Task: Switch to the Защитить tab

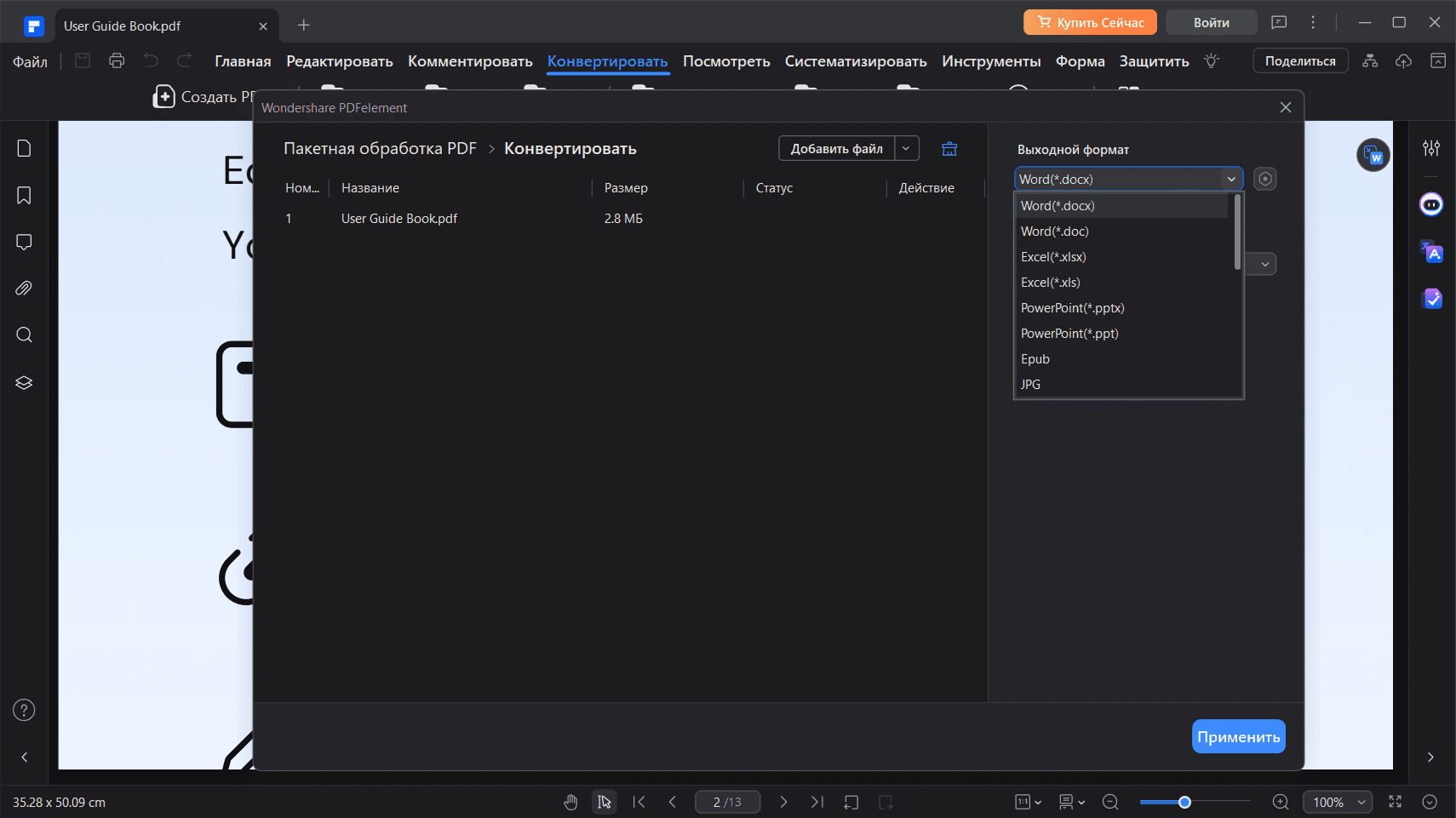Action: [1154, 61]
